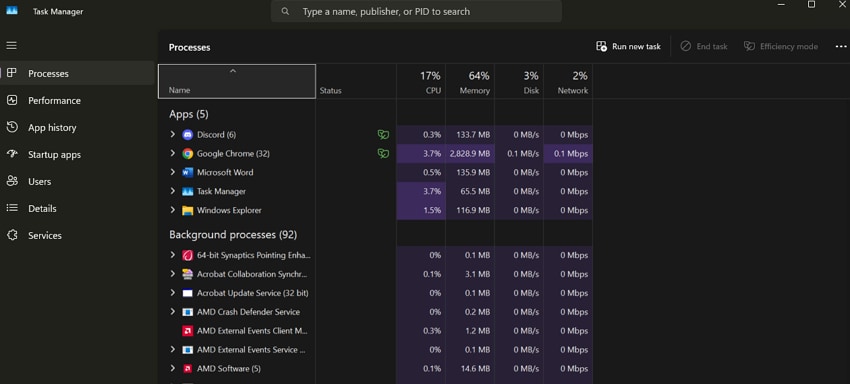Open the App history page

coord(78,127)
